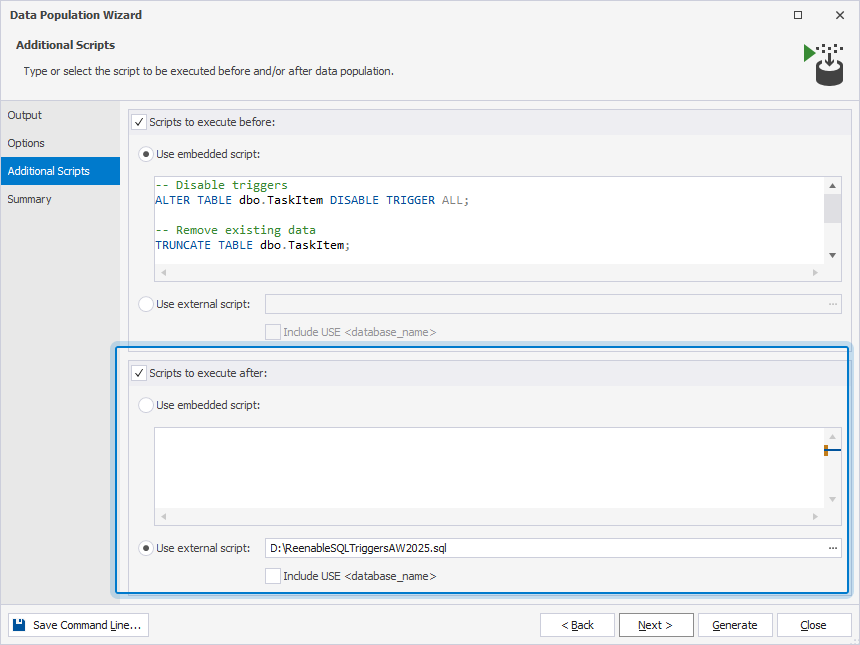Click the Close button at bottom
860x645 pixels.
[813, 625]
